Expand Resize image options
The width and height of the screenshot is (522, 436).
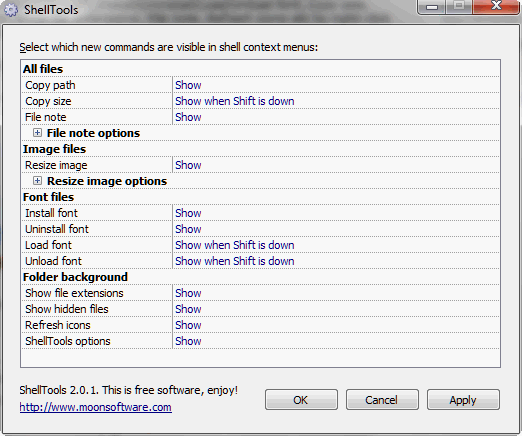point(37,181)
